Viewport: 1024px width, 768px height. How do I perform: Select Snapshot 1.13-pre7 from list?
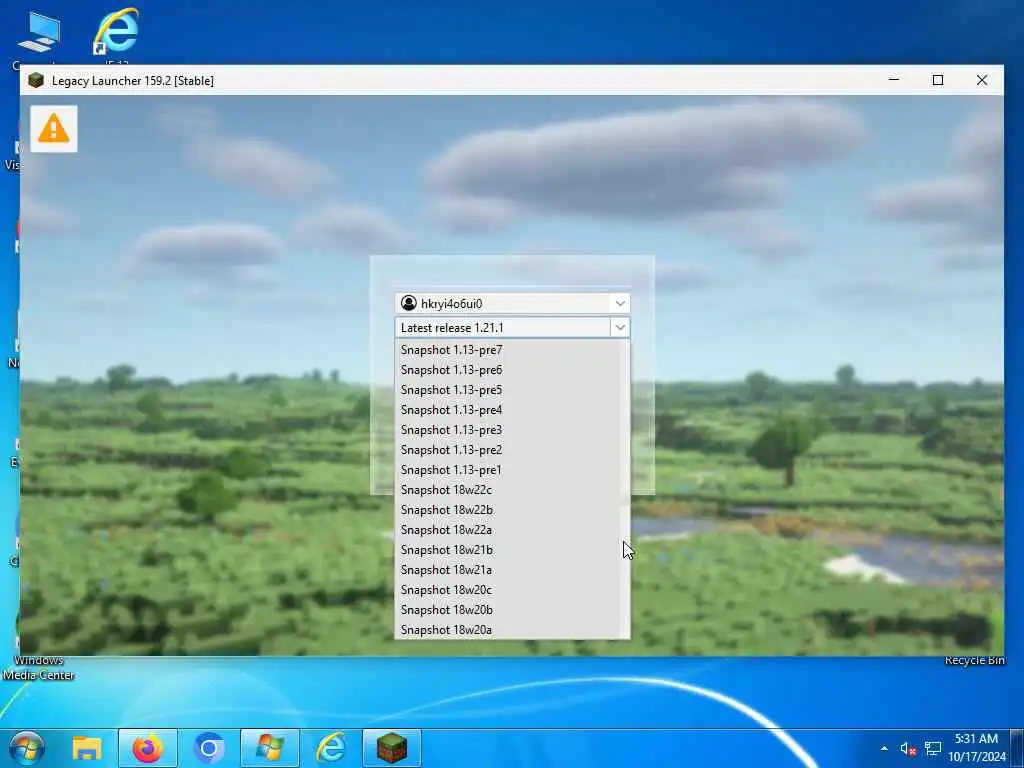[507, 350]
